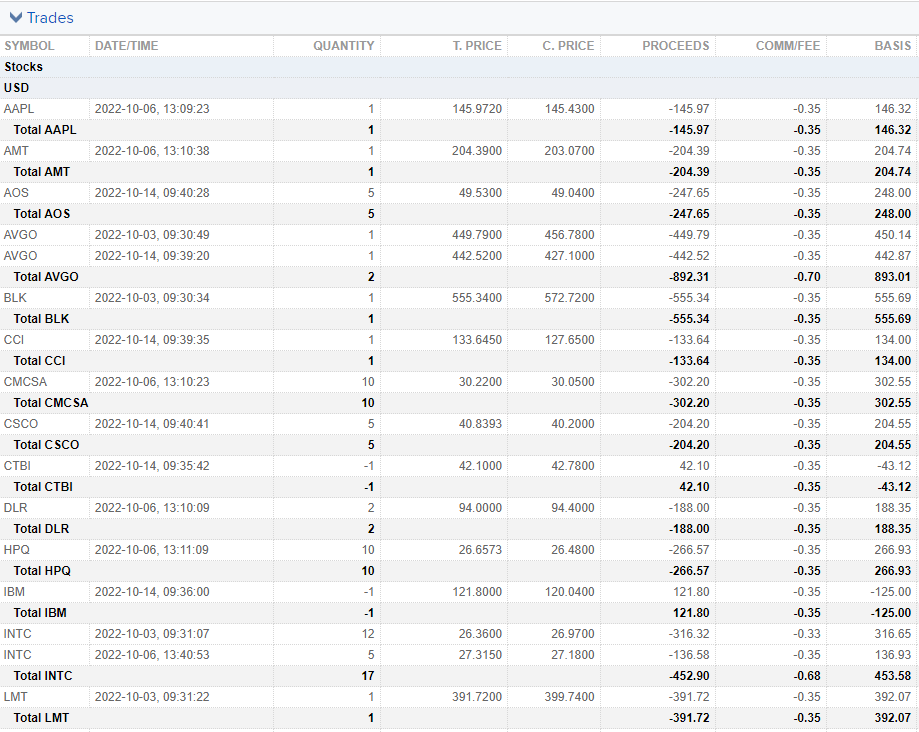Select the AOS symbol cell
The height and width of the screenshot is (732, 919).
coord(16,193)
